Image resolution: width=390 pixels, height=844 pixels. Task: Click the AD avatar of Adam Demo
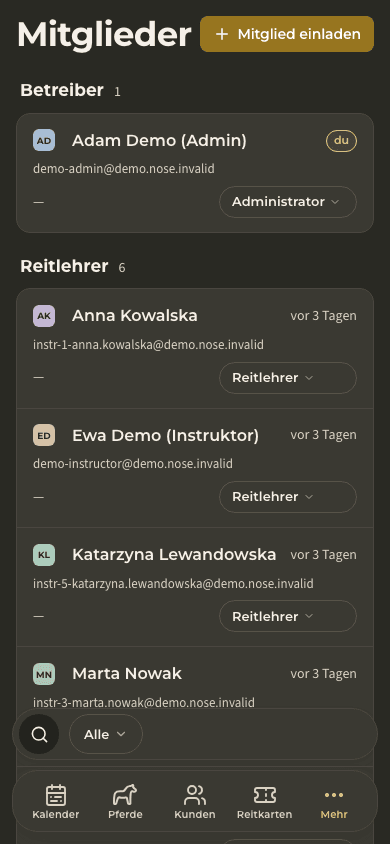44,141
